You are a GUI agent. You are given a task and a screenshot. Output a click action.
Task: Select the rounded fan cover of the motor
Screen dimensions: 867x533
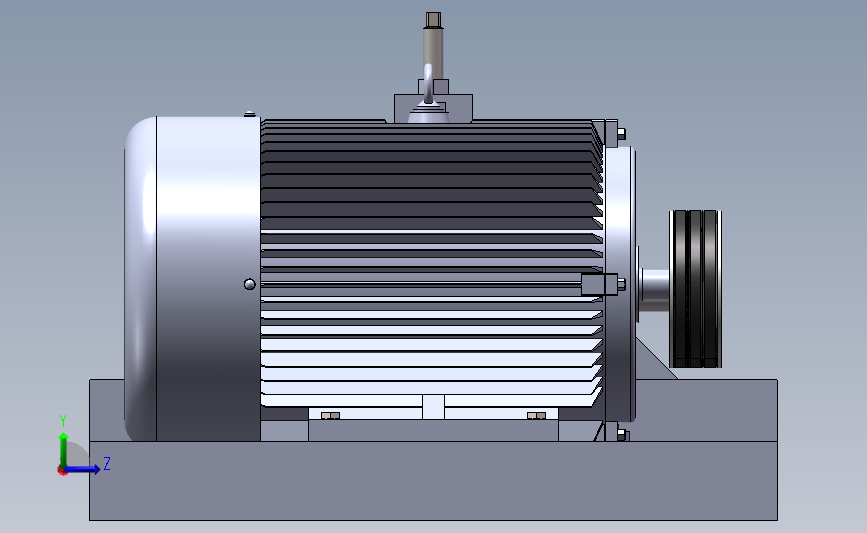tap(192, 279)
